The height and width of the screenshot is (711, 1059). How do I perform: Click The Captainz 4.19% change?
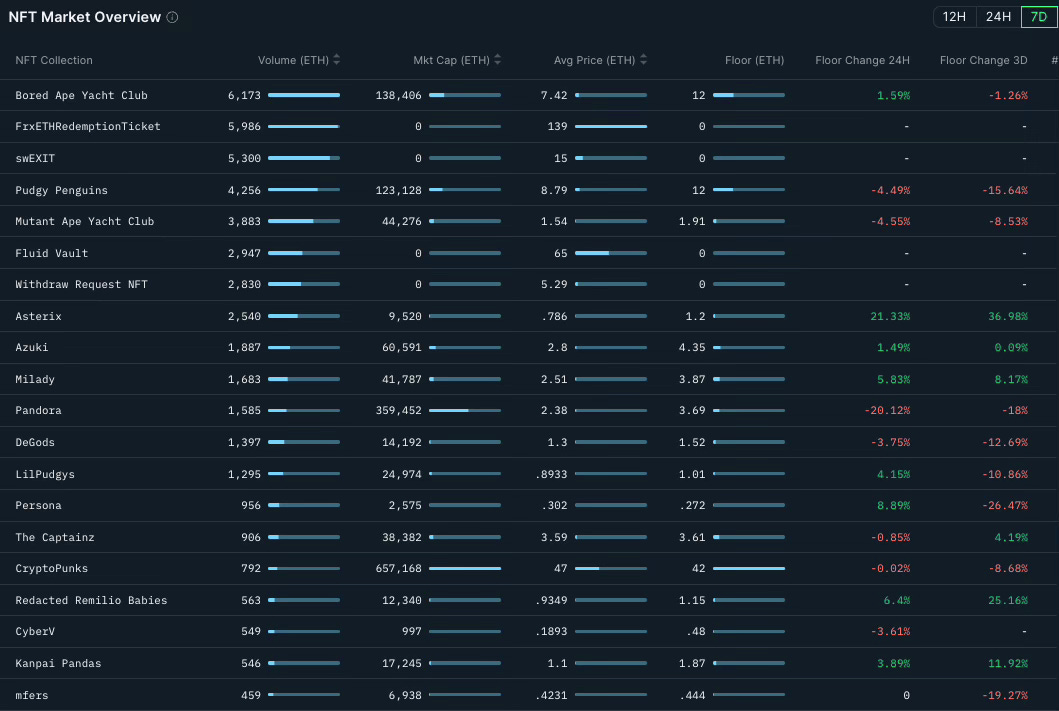[1011, 537]
